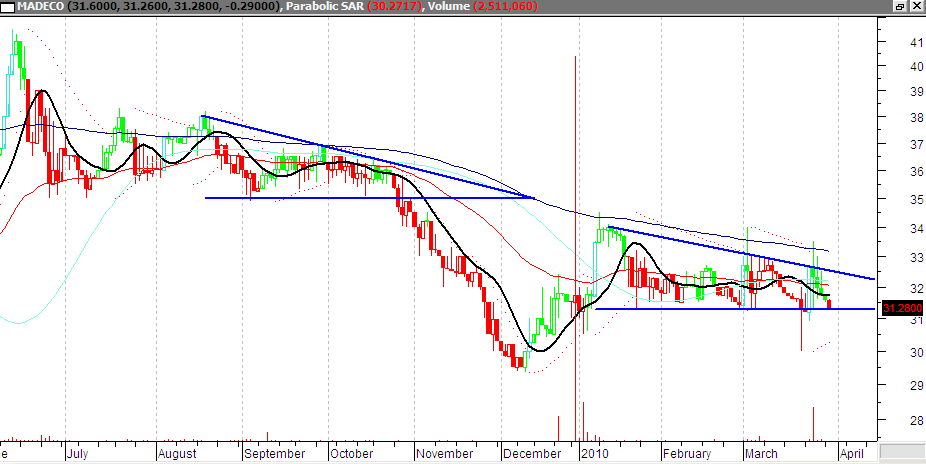Close the MADECO chart window
Viewport: 926px width, 464px height.
915,6
